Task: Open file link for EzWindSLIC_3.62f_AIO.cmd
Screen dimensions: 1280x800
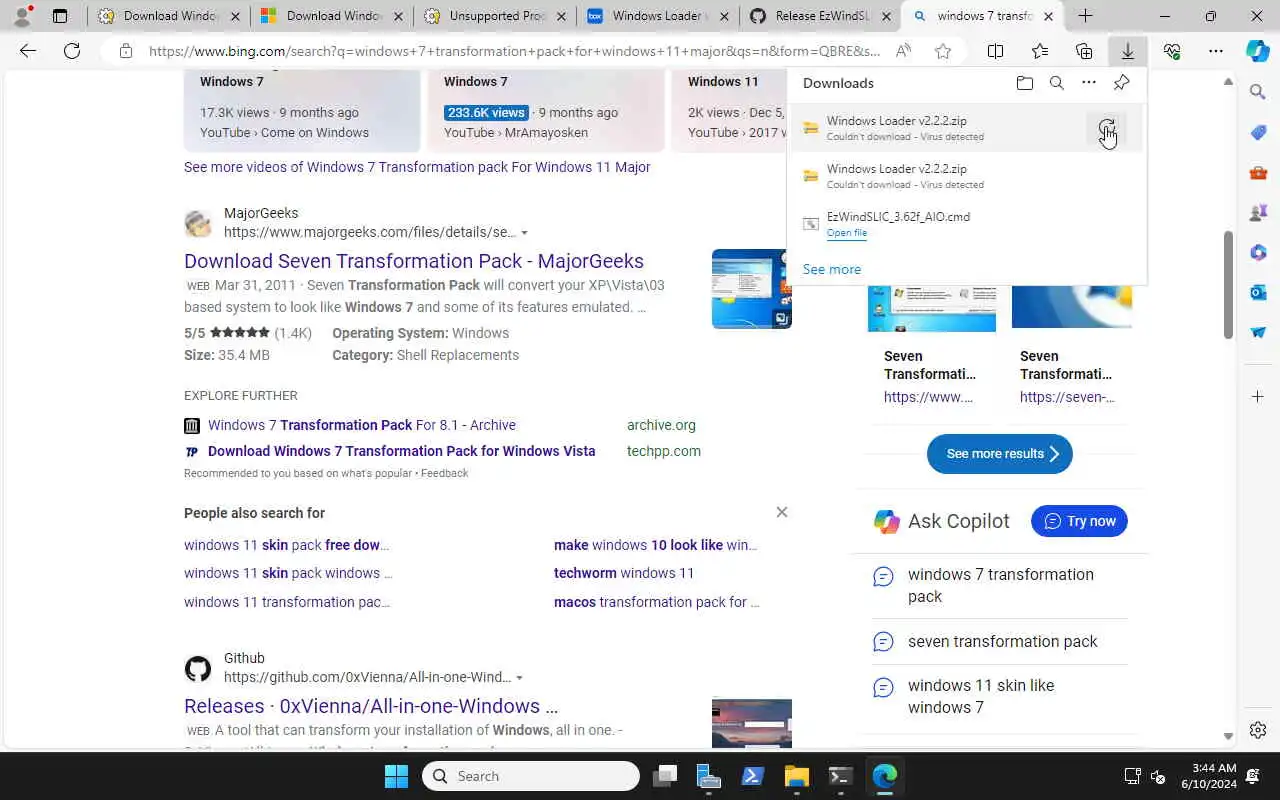Action: pos(847,233)
